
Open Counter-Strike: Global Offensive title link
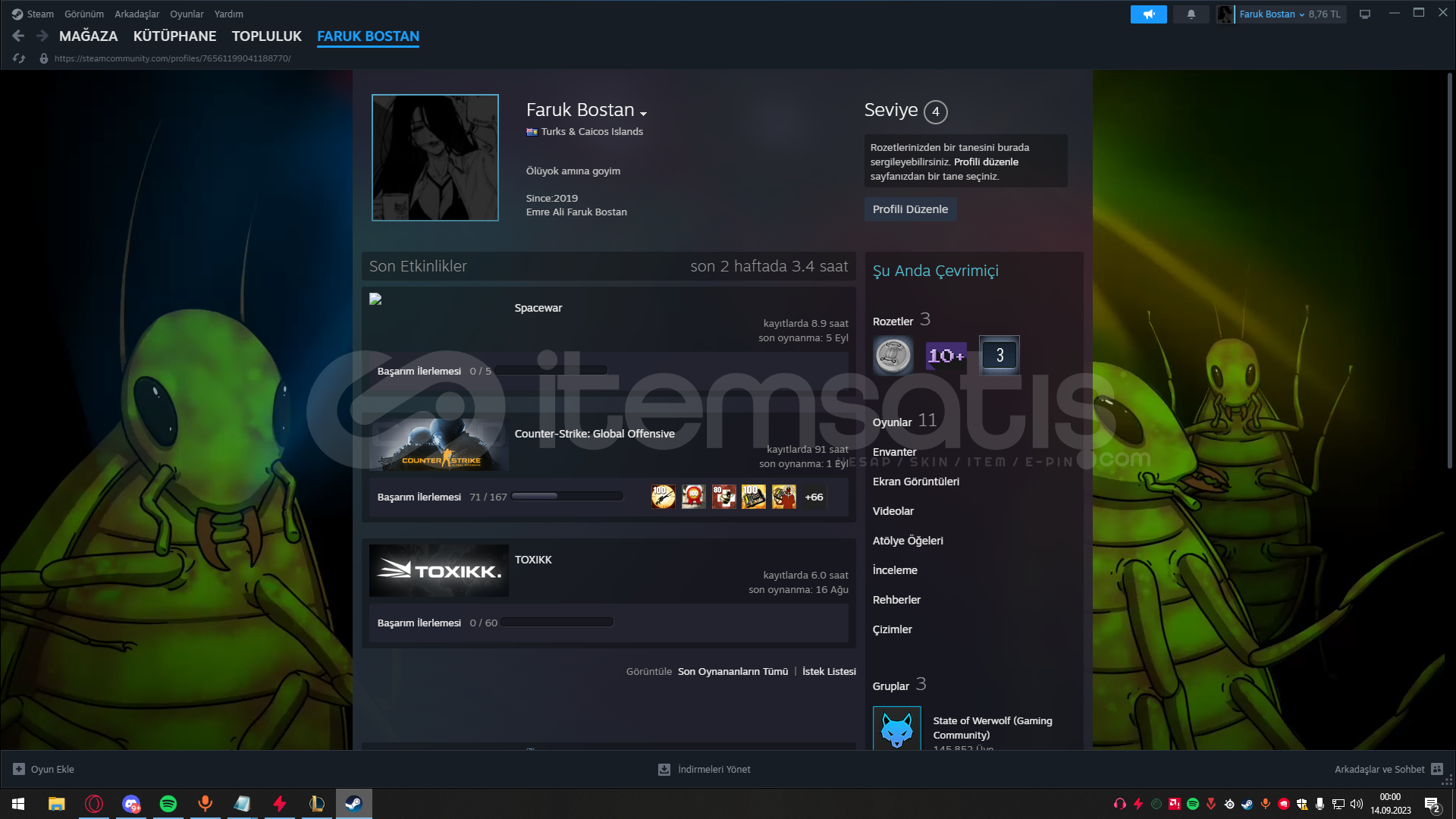pyautogui.click(x=595, y=434)
